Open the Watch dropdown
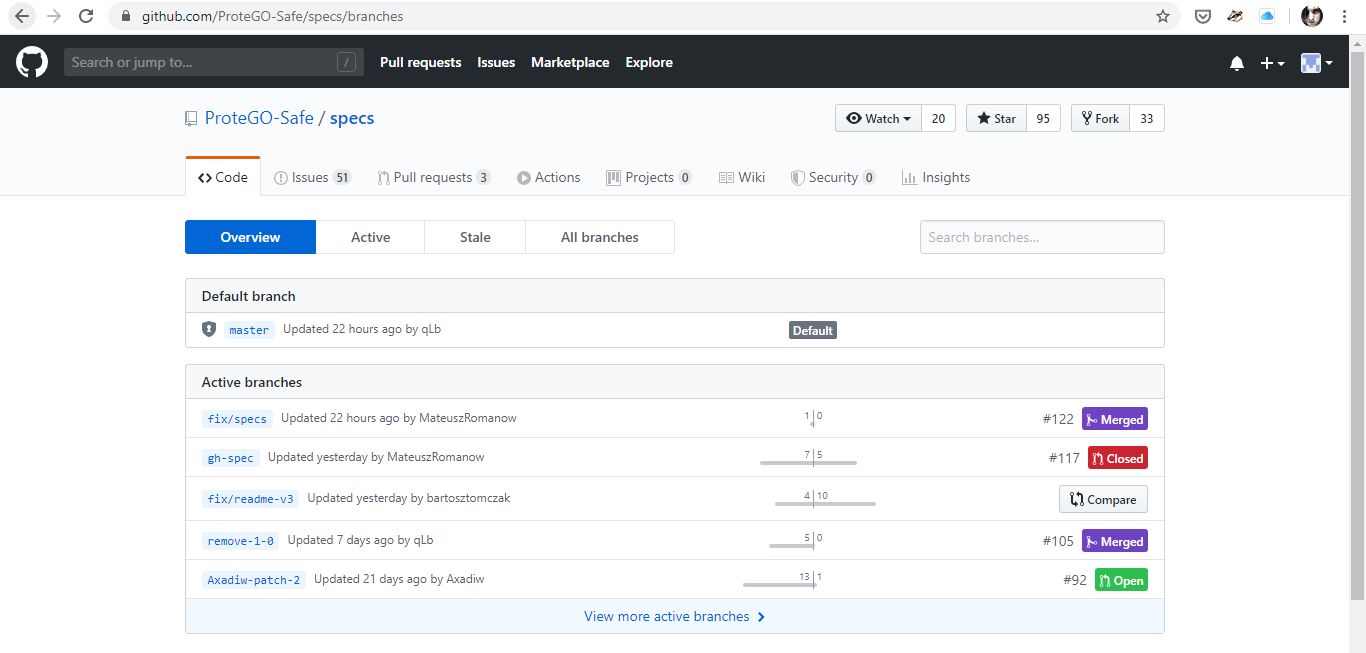 click(x=878, y=118)
